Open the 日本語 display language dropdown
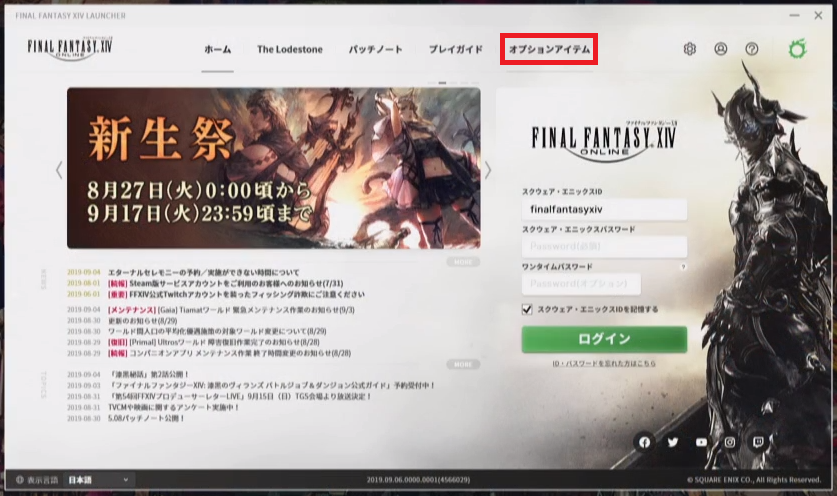This screenshot has width=837, height=496. [x=99, y=479]
